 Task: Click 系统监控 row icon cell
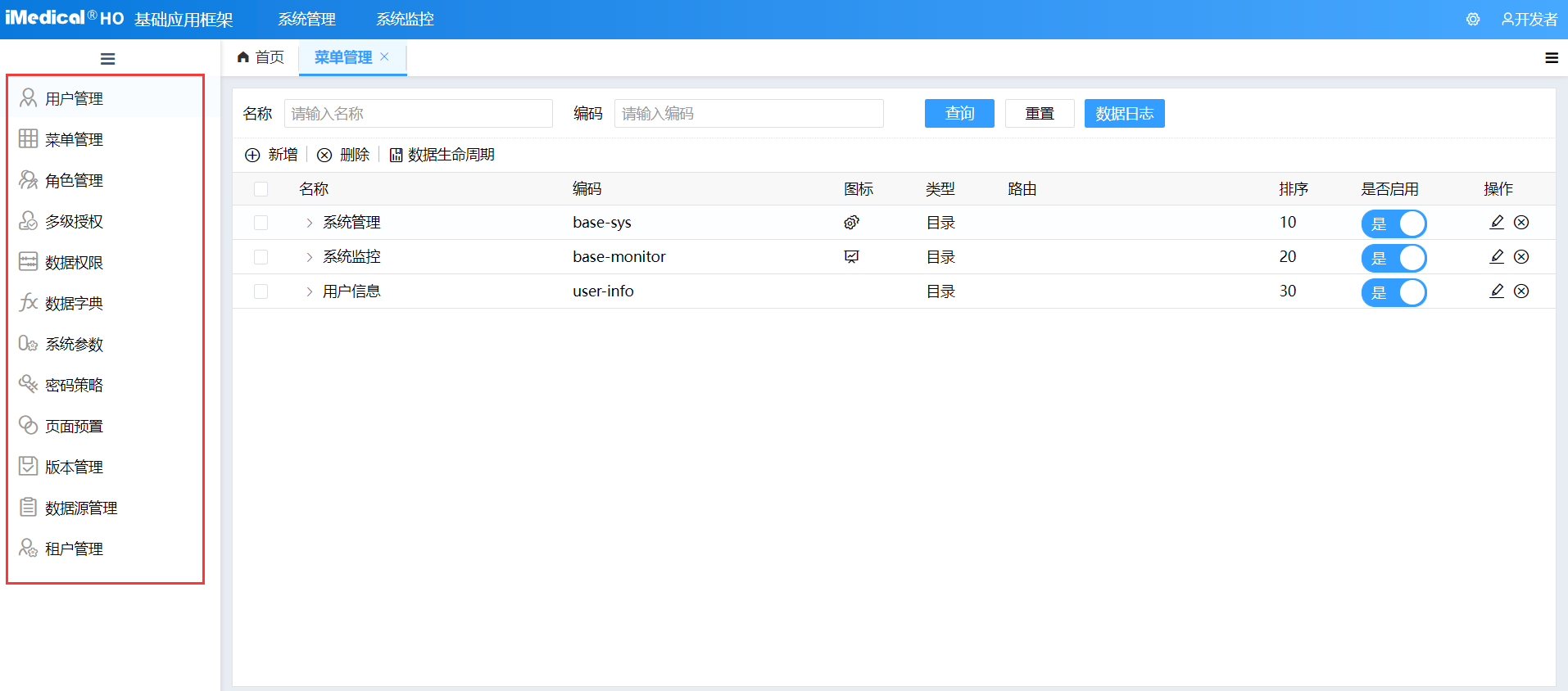[852, 257]
